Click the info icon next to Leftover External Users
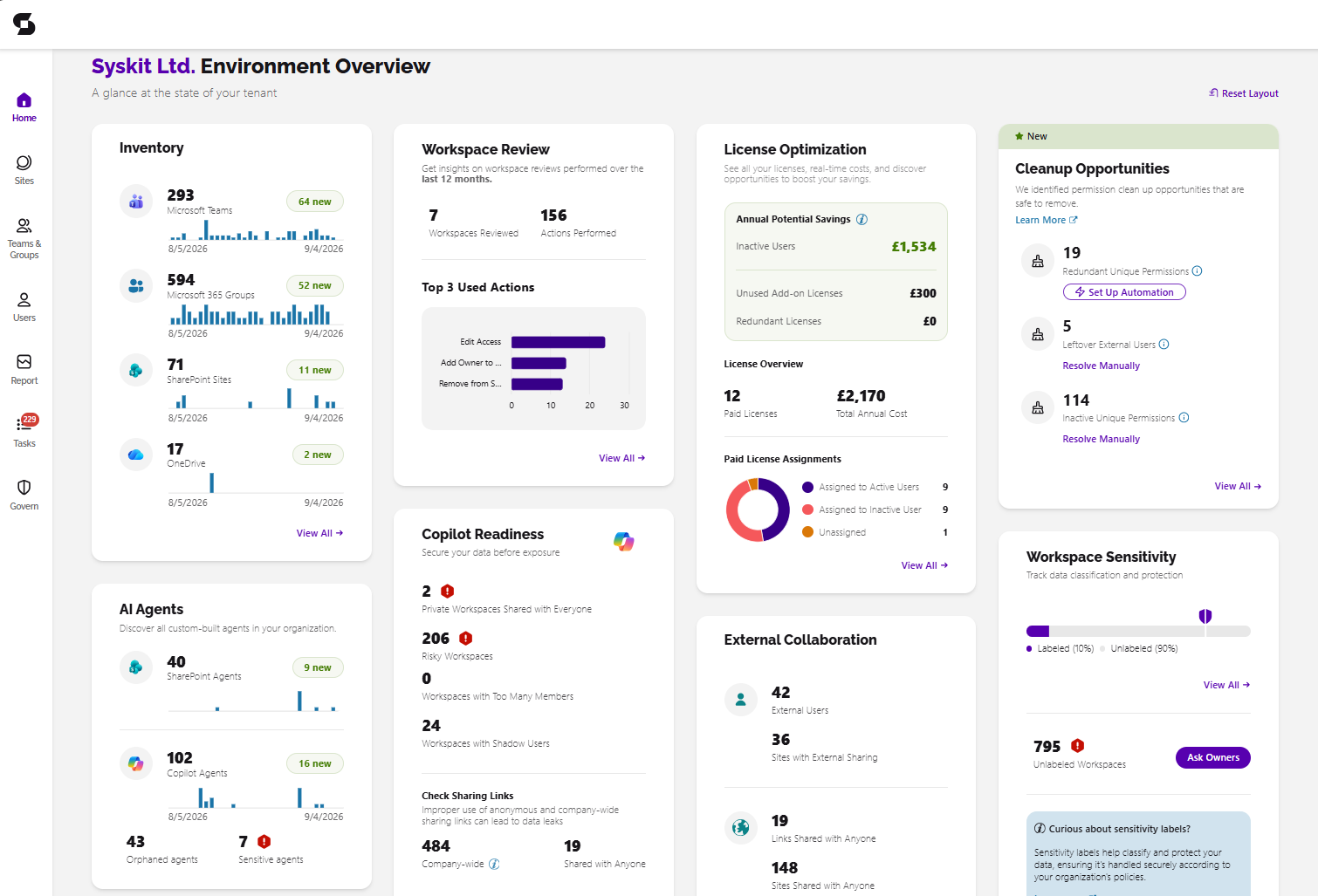The height and width of the screenshot is (896, 1318). click(1164, 345)
